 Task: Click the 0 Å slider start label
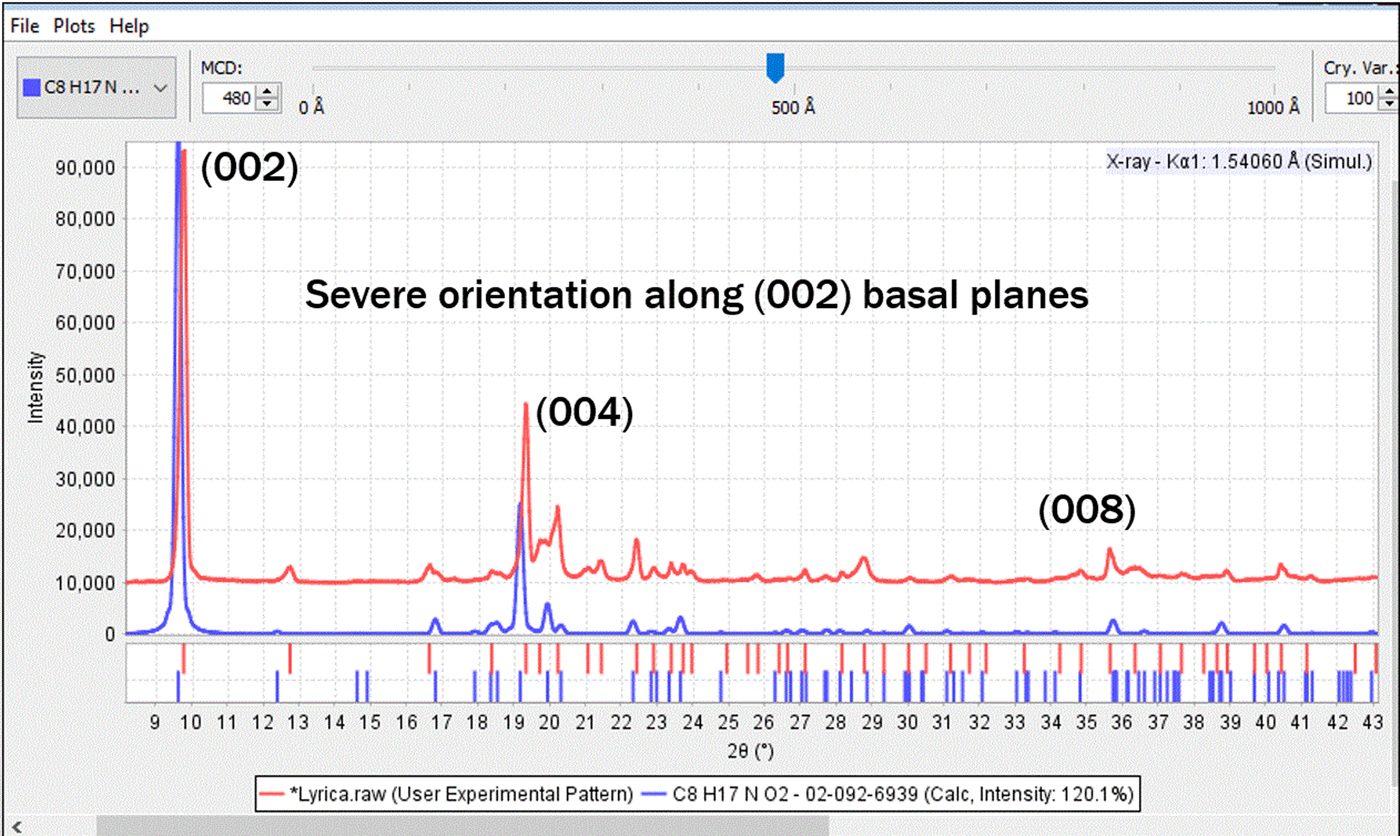(x=312, y=107)
